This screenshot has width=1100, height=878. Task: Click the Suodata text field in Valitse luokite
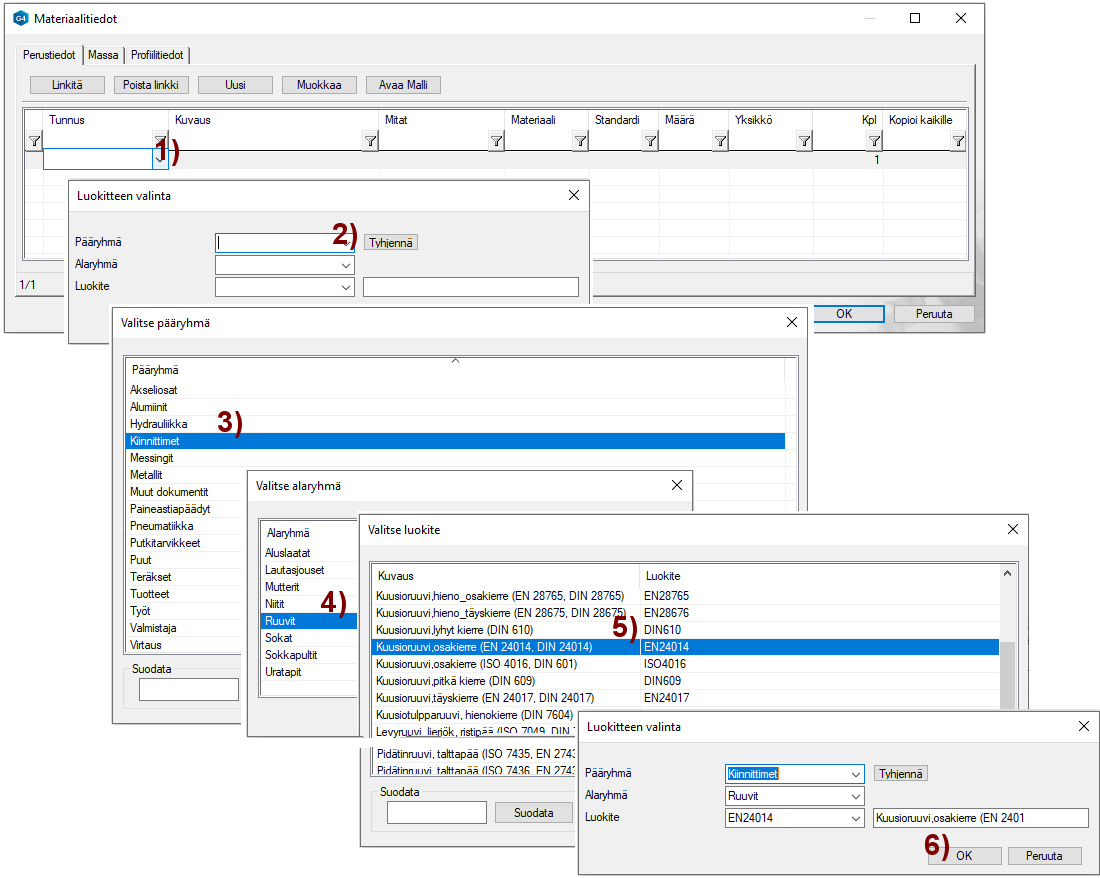coord(436,812)
